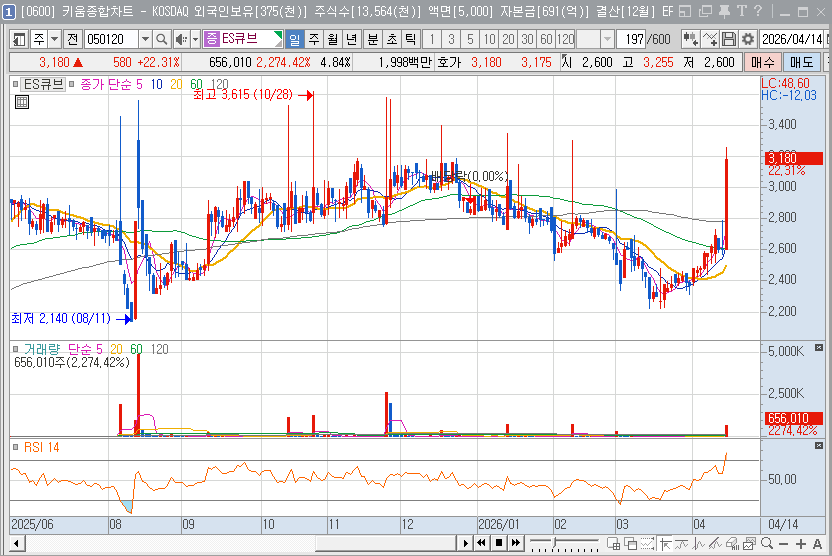The image size is (832, 556).
Task: Click the trend line chart icon
Action: tap(681, 543)
